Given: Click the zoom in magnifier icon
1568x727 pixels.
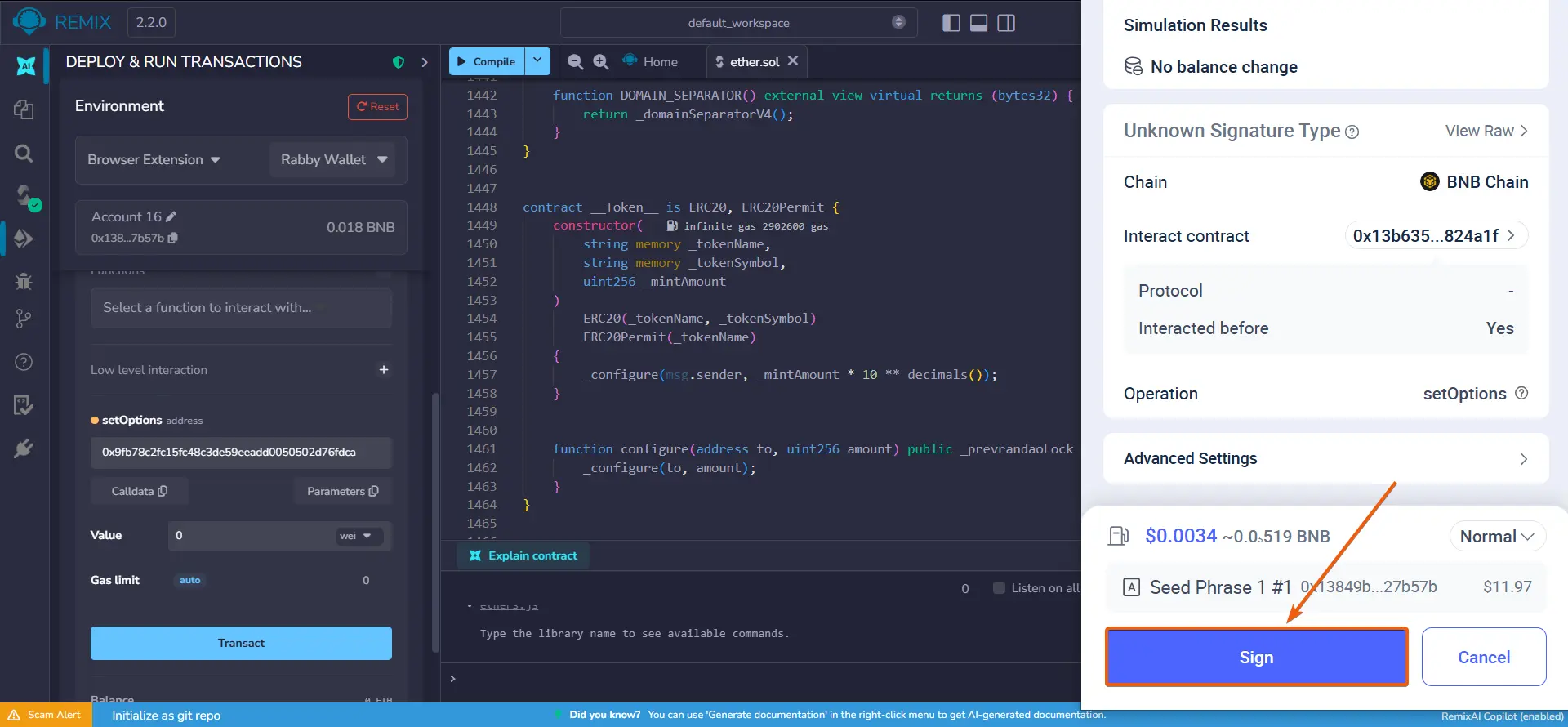Looking at the screenshot, I should pos(601,61).
